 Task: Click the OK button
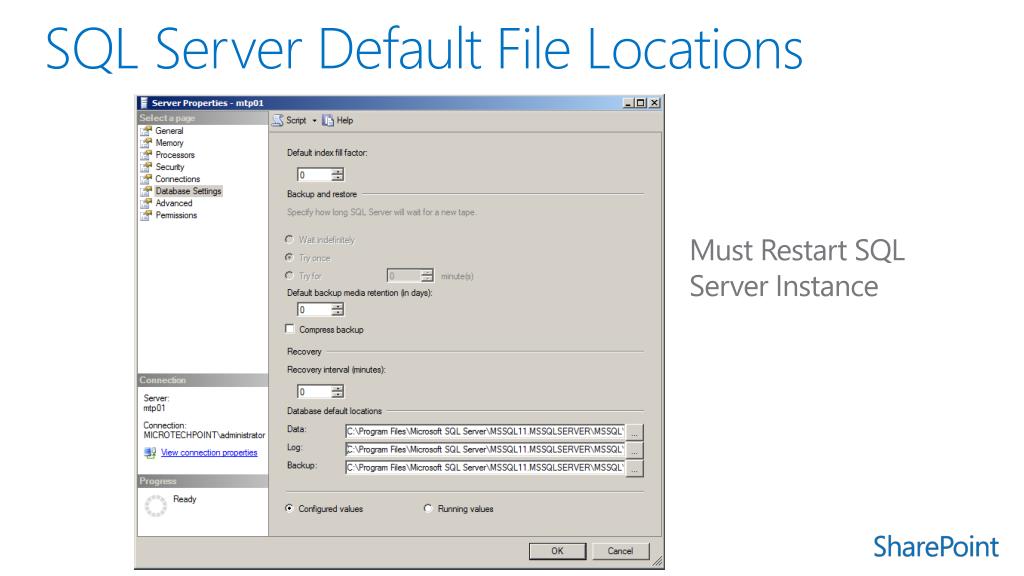point(557,551)
